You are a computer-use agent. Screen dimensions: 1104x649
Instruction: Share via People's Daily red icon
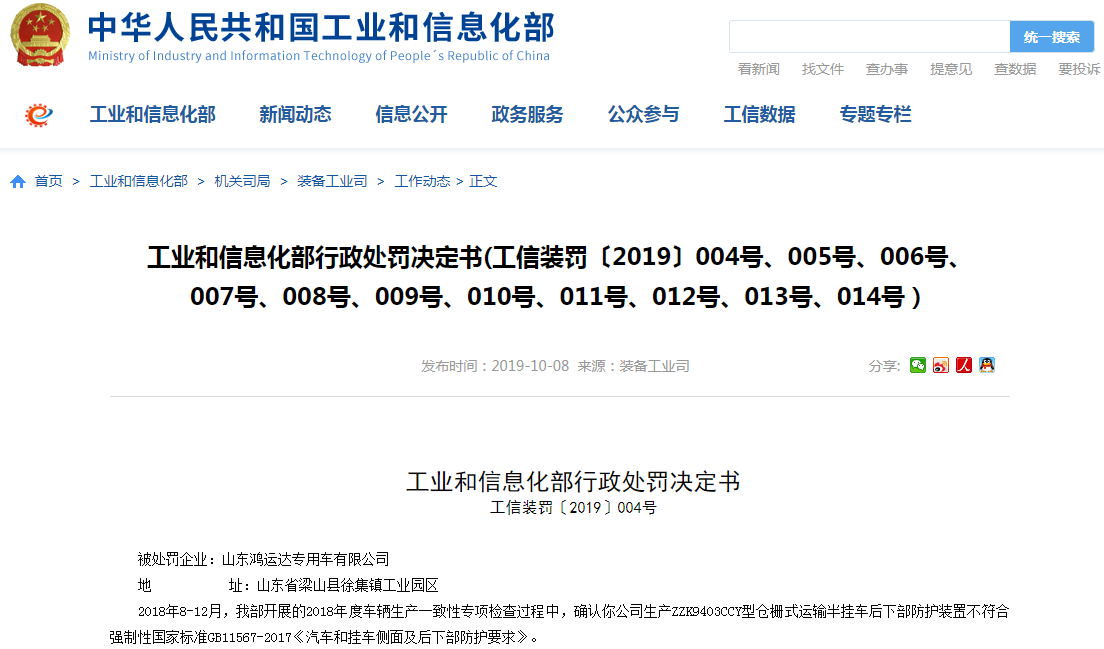pyautogui.click(x=964, y=365)
